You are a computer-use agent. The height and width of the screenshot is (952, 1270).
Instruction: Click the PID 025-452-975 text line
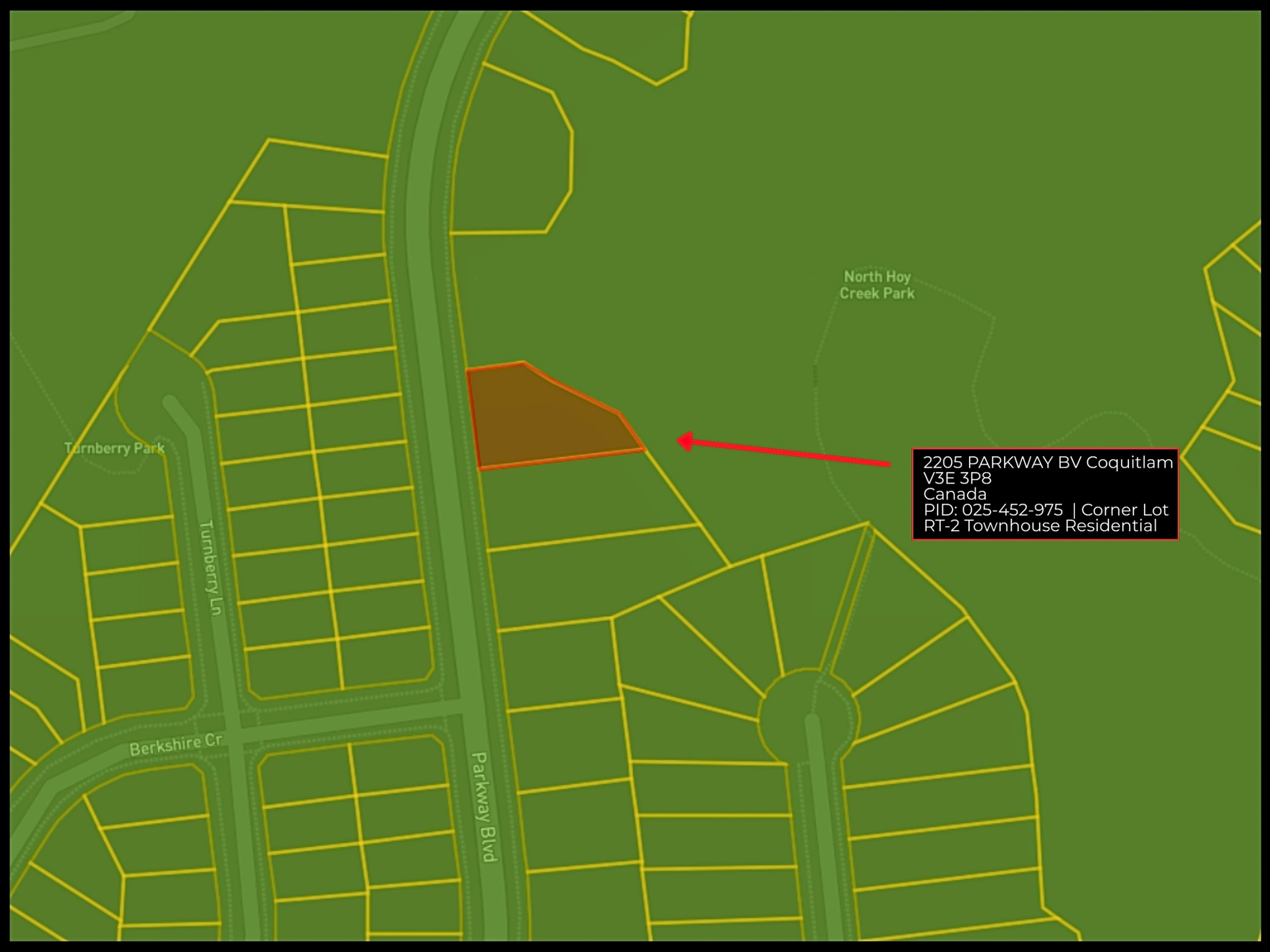point(993,509)
